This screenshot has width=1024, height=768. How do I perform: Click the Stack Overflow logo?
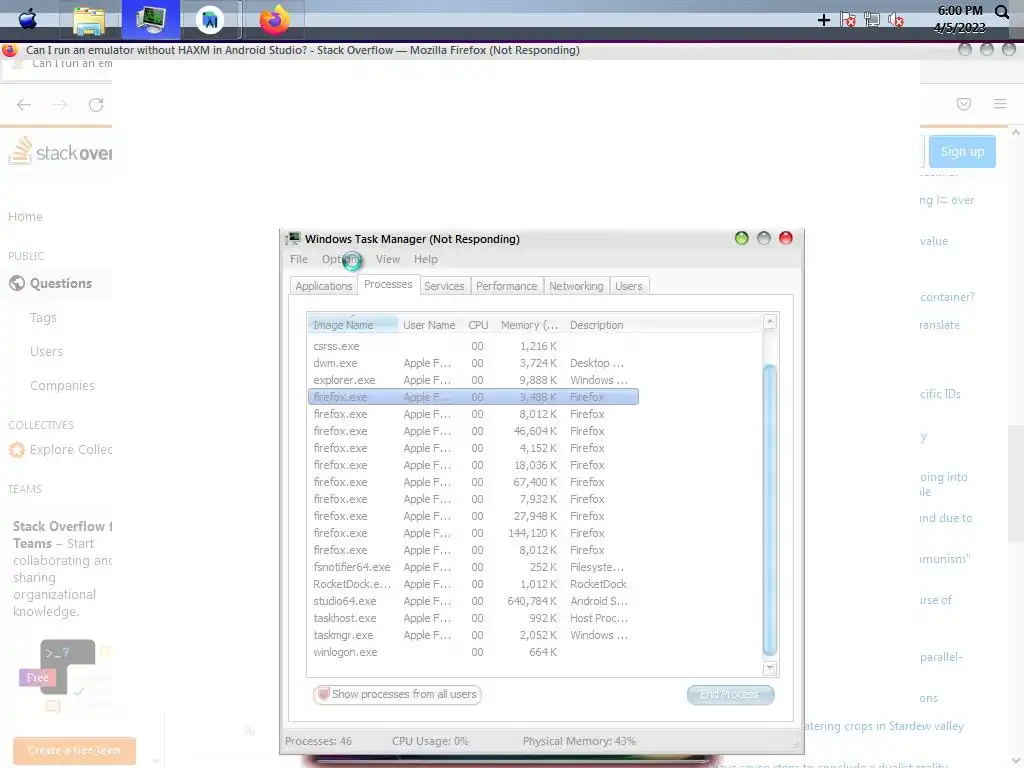[x=60, y=152]
